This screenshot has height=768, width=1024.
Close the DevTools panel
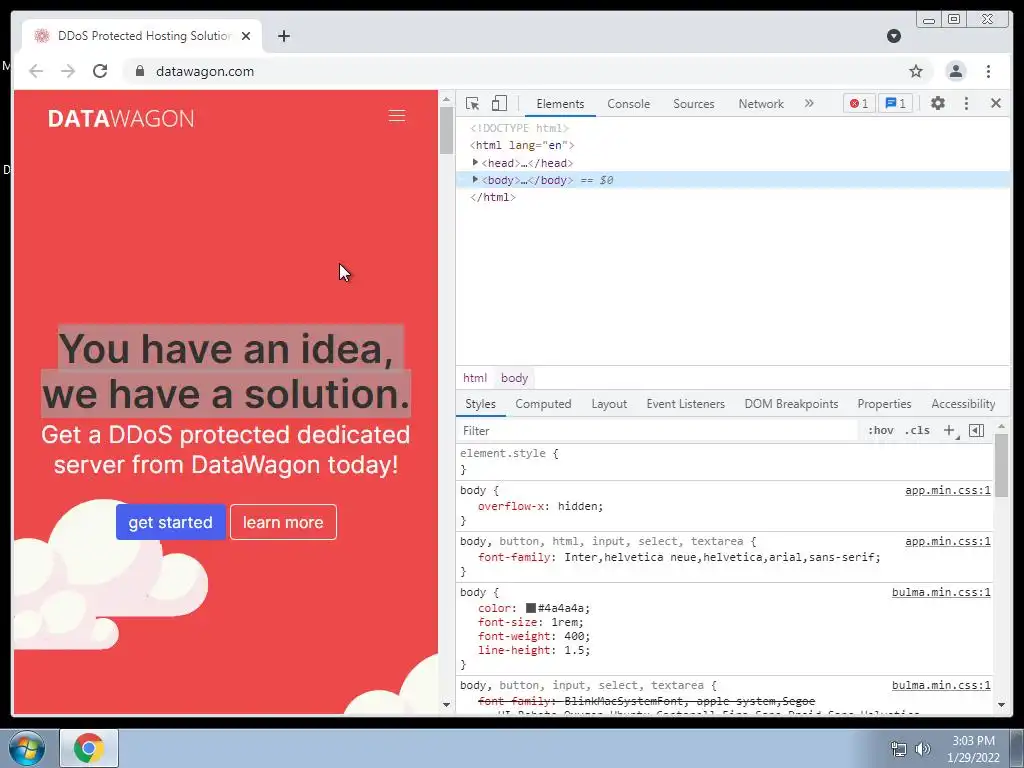tap(996, 103)
